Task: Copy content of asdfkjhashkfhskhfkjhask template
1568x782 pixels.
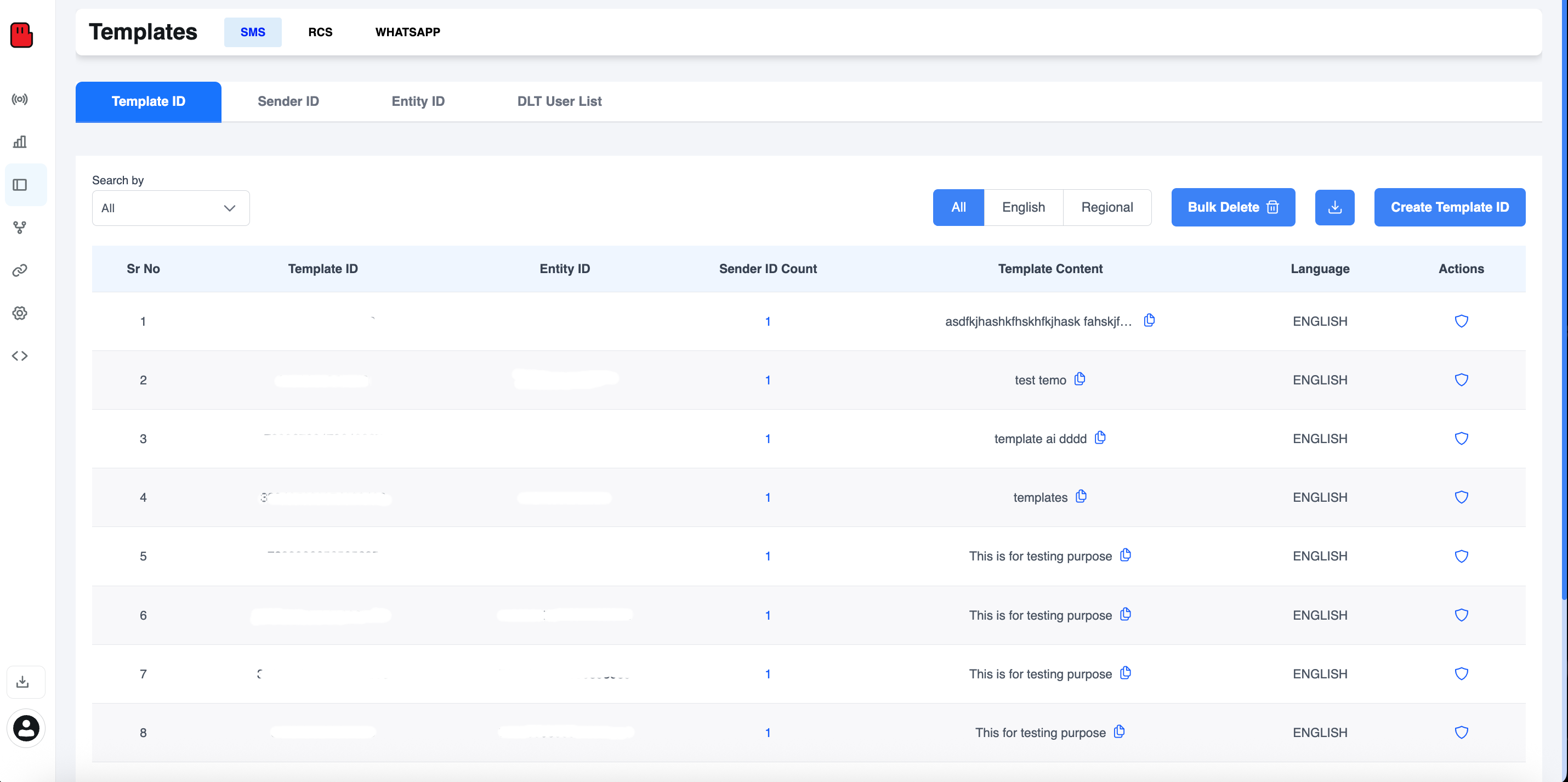Action: tap(1149, 320)
